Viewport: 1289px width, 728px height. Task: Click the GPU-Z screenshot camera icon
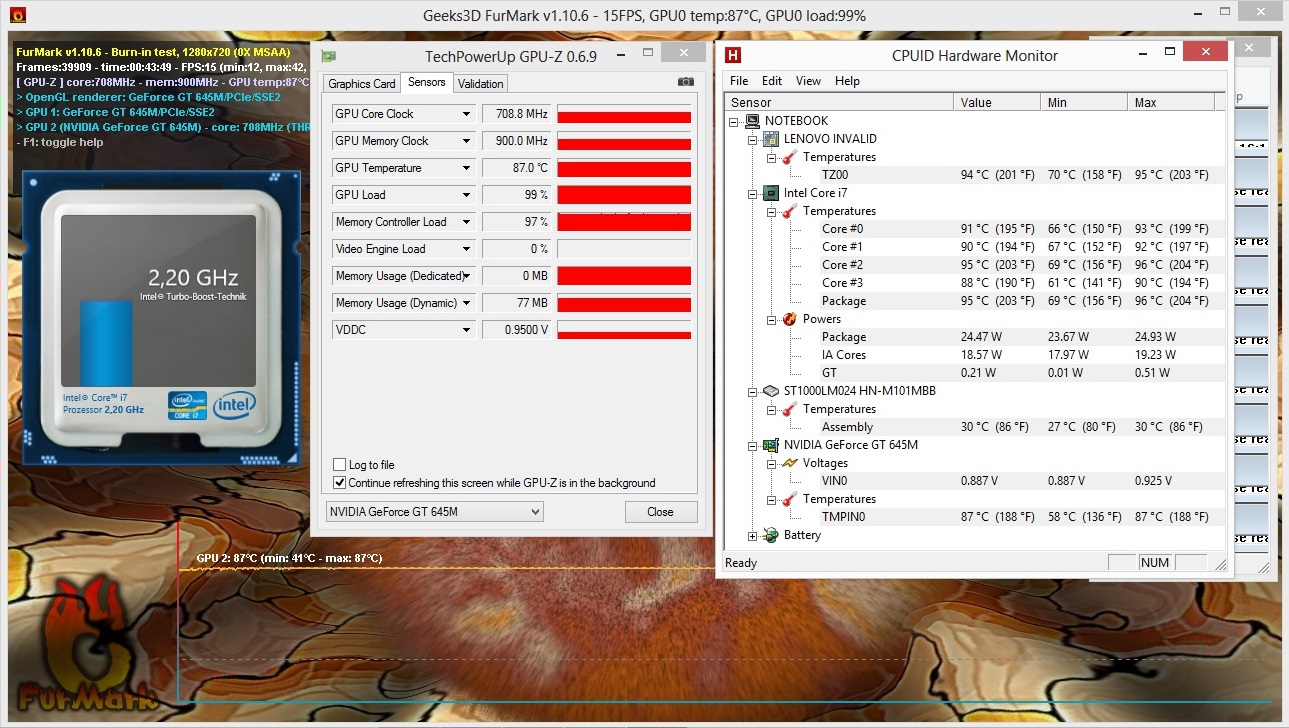coord(685,82)
